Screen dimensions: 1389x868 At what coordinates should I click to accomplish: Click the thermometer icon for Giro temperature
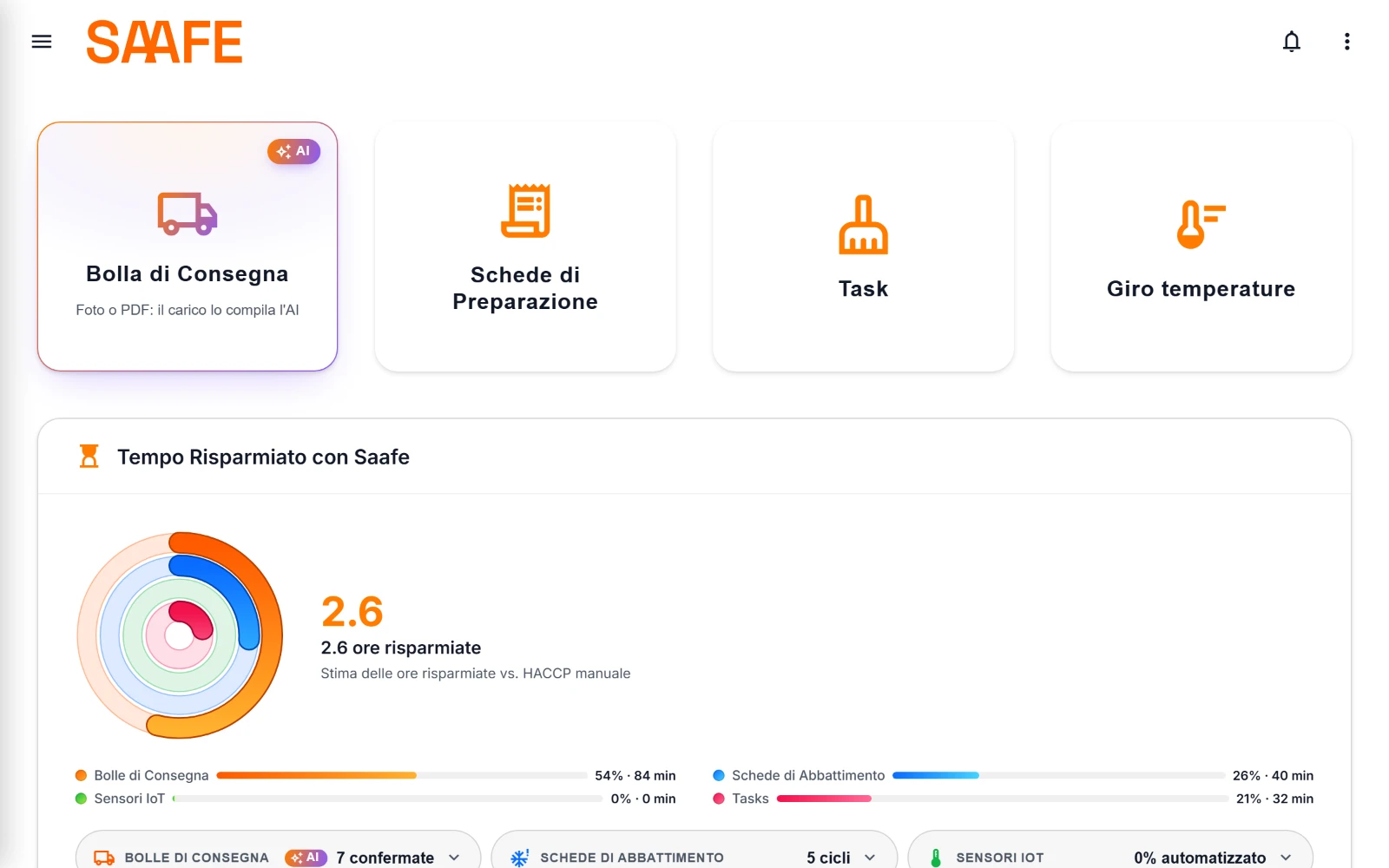(x=1201, y=224)
